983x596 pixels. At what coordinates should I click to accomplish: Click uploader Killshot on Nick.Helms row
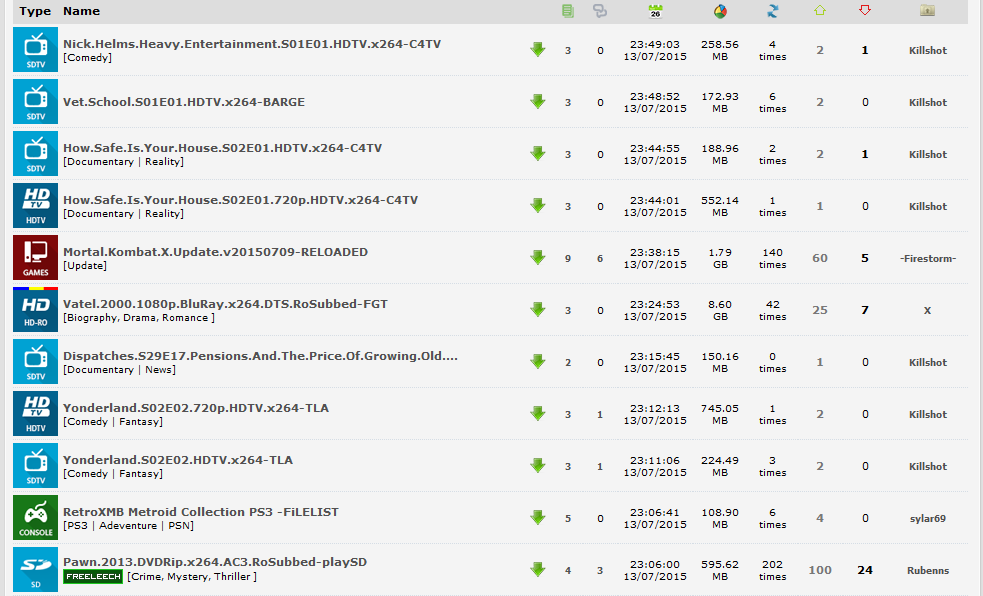pos(928,51)
